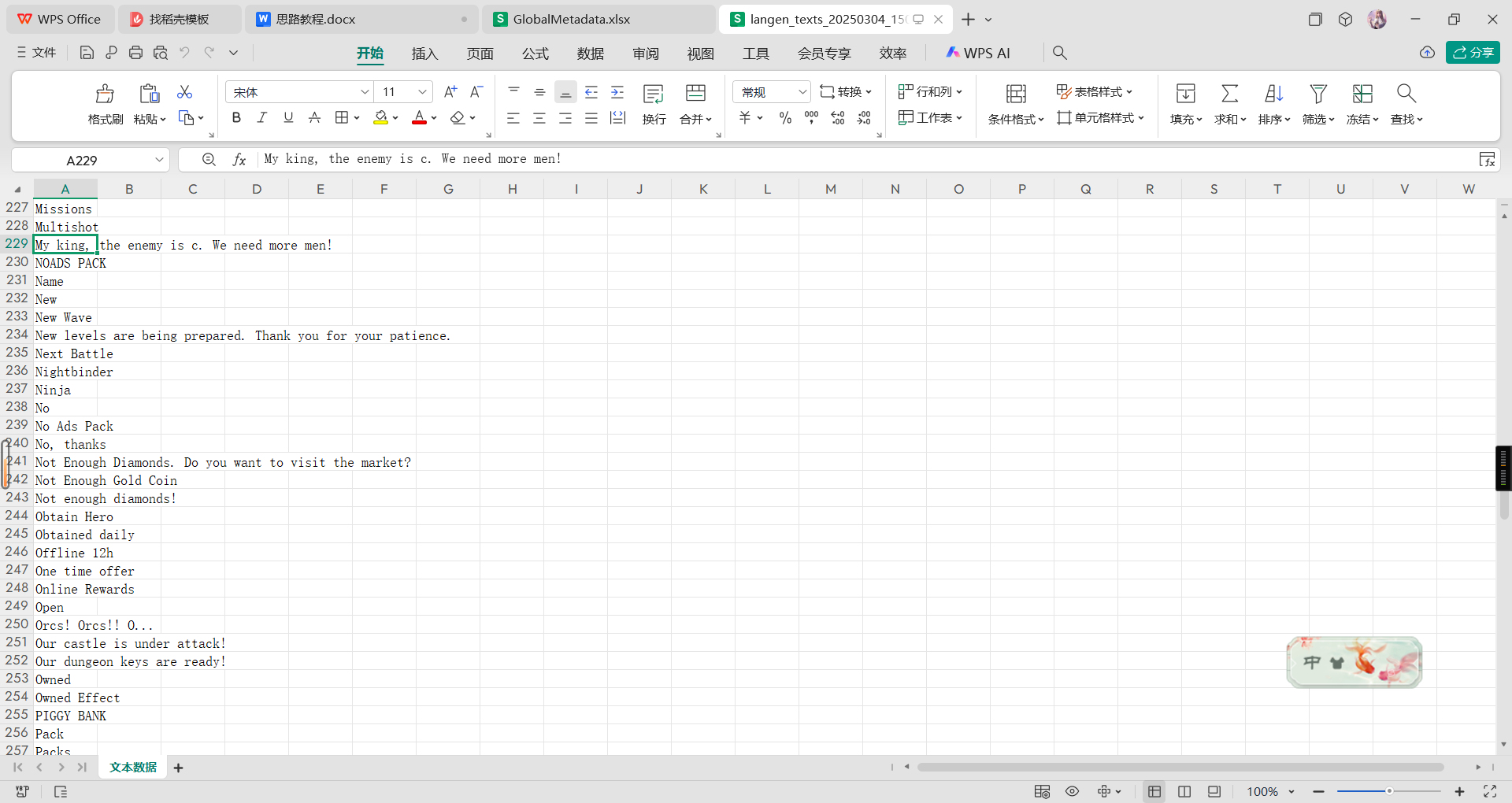Click the Save icon in quick toolbar
Viewport: 1512px width, 803px height.
(x=87, y=53)
